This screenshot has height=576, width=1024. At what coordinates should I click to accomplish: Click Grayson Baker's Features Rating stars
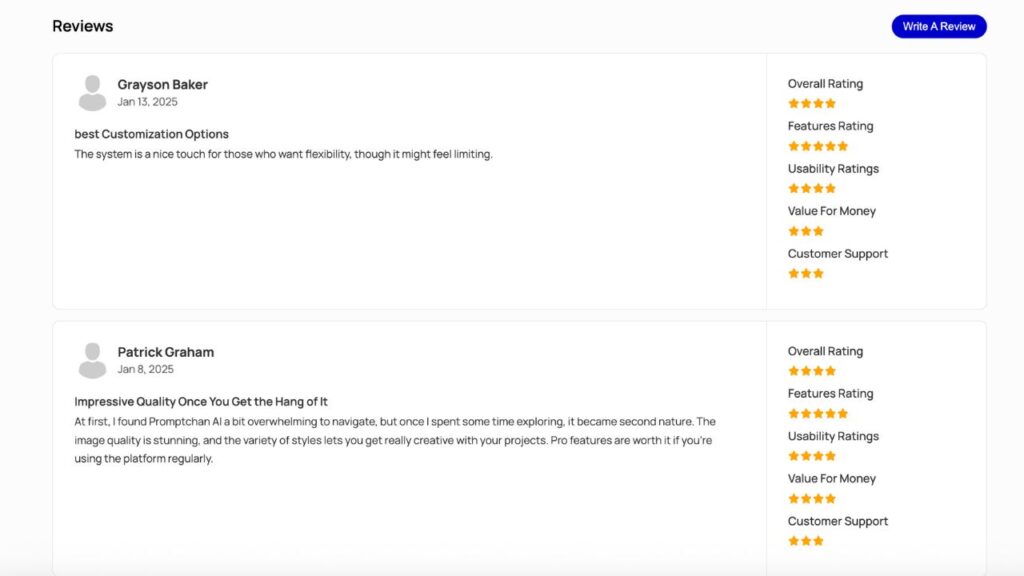[x=817, y=146]
